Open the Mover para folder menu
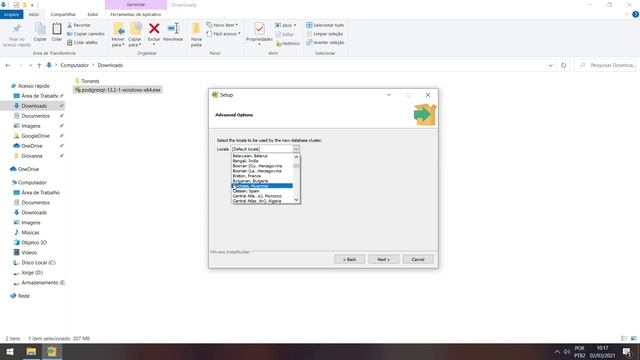Image resolution: width=640 pixels, height=360 pixels. 118,35
